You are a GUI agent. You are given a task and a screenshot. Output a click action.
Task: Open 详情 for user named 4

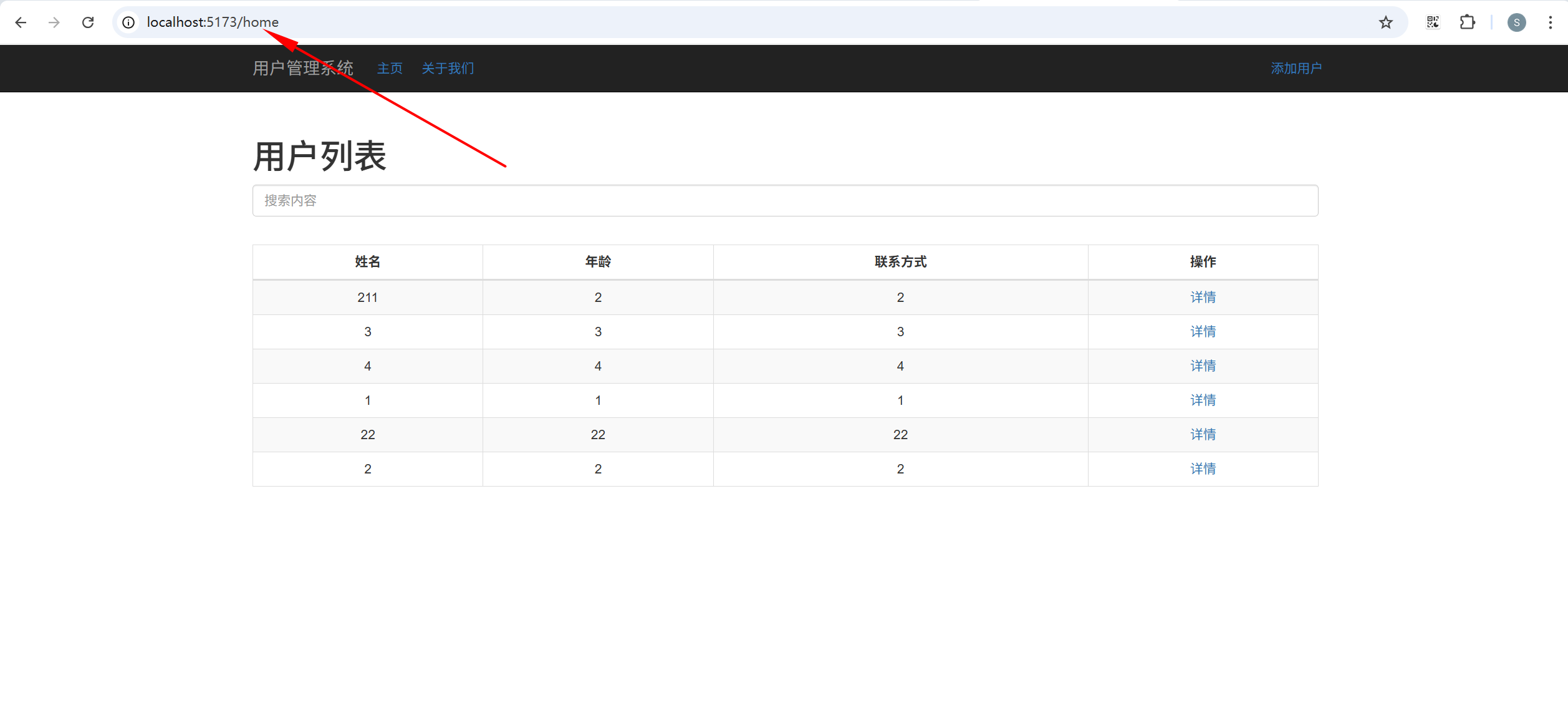(x=1203, y=366)
